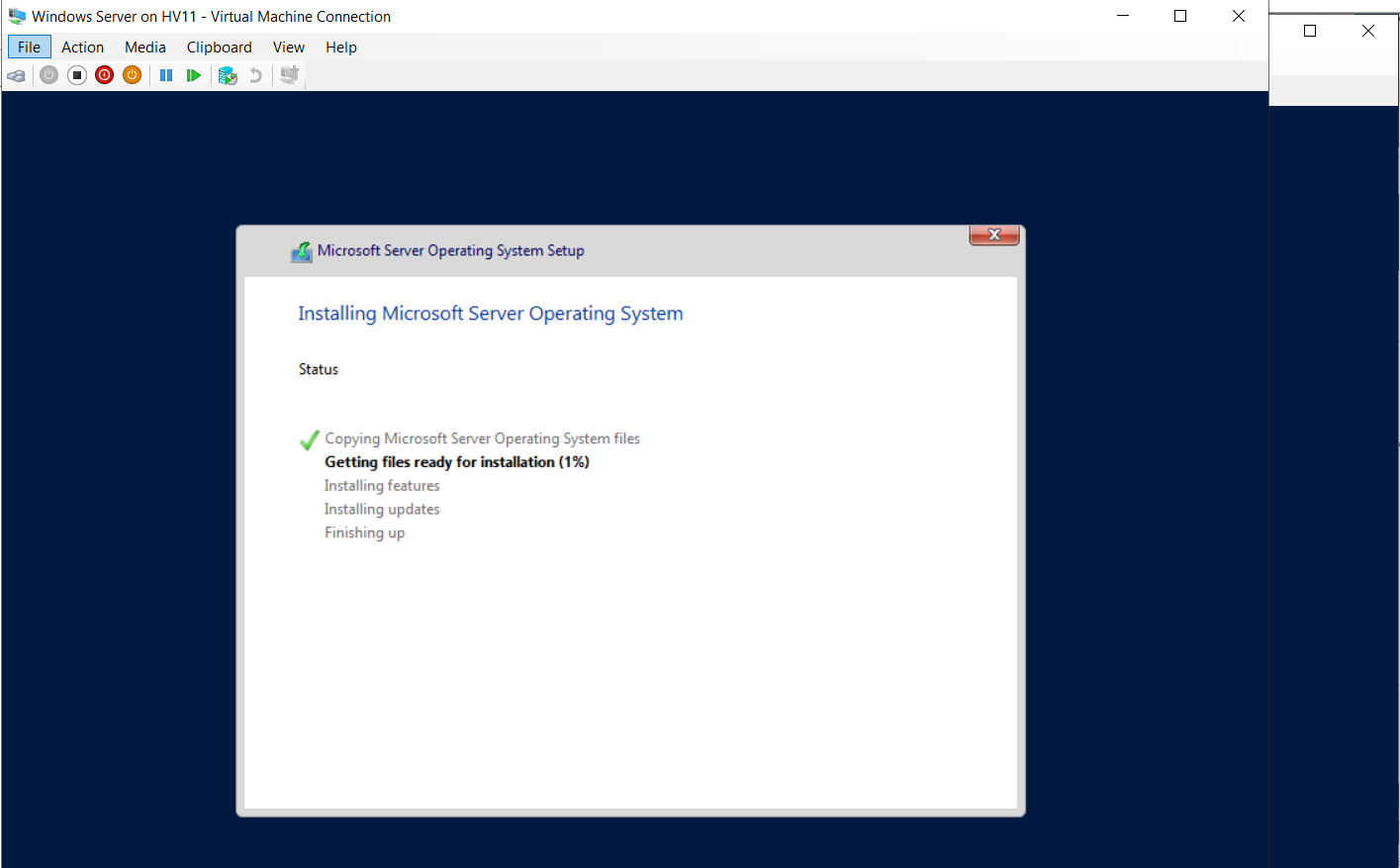Close the Microsoft Server Setup dialog
Image resolution: width=1400 pixels, height=868 pixels.
[x=994, y=235]
